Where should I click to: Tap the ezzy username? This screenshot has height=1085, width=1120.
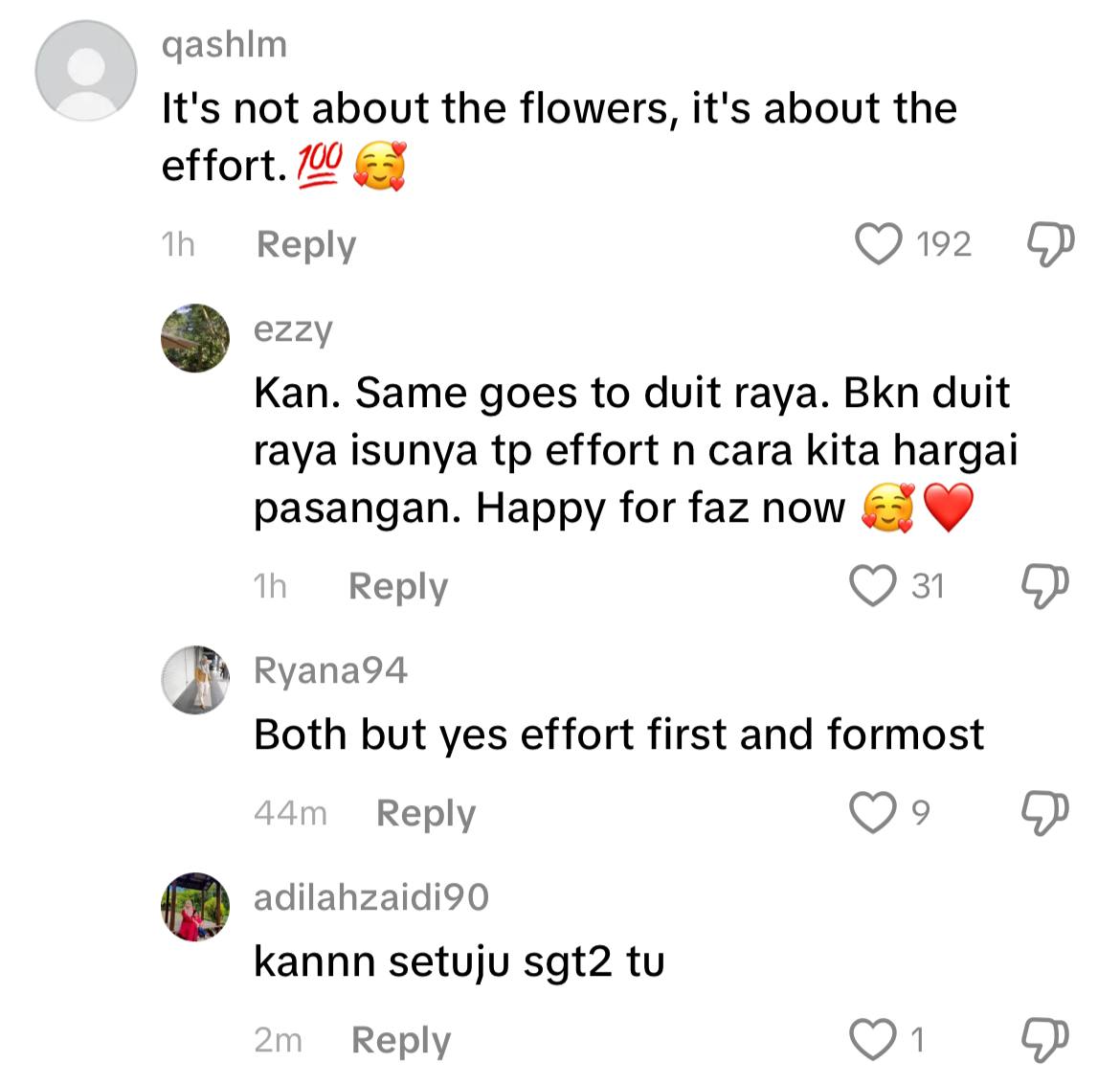point(293,328)
